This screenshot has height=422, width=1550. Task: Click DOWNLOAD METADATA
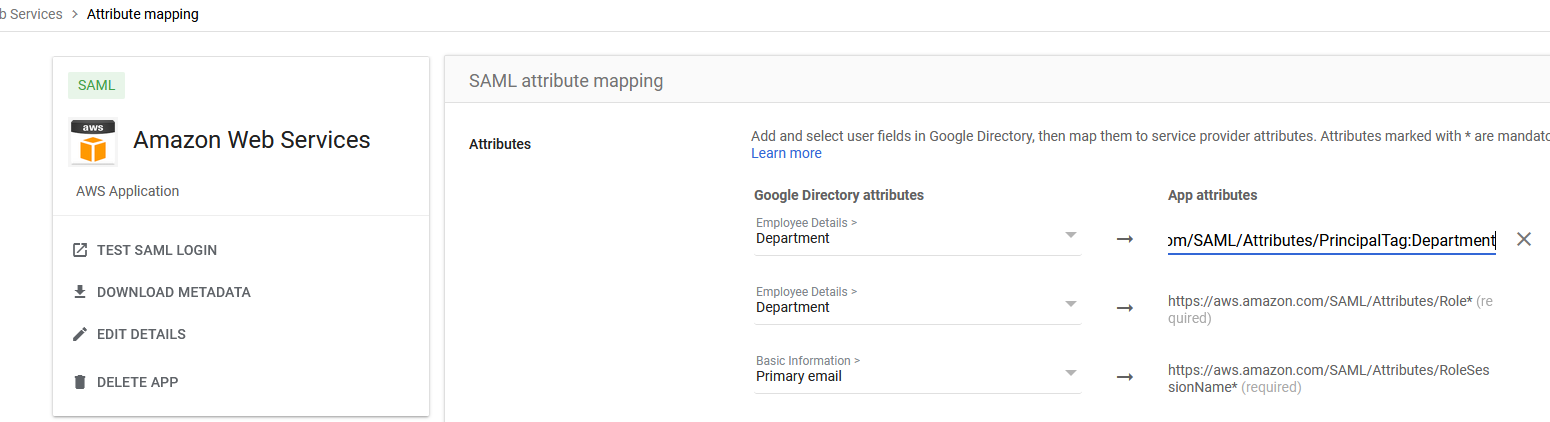(x=174, y=292)
